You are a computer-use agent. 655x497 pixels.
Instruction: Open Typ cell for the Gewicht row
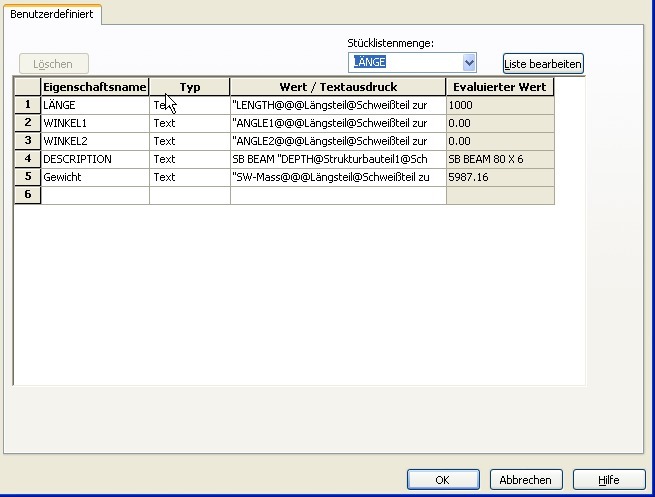(190, 177)
